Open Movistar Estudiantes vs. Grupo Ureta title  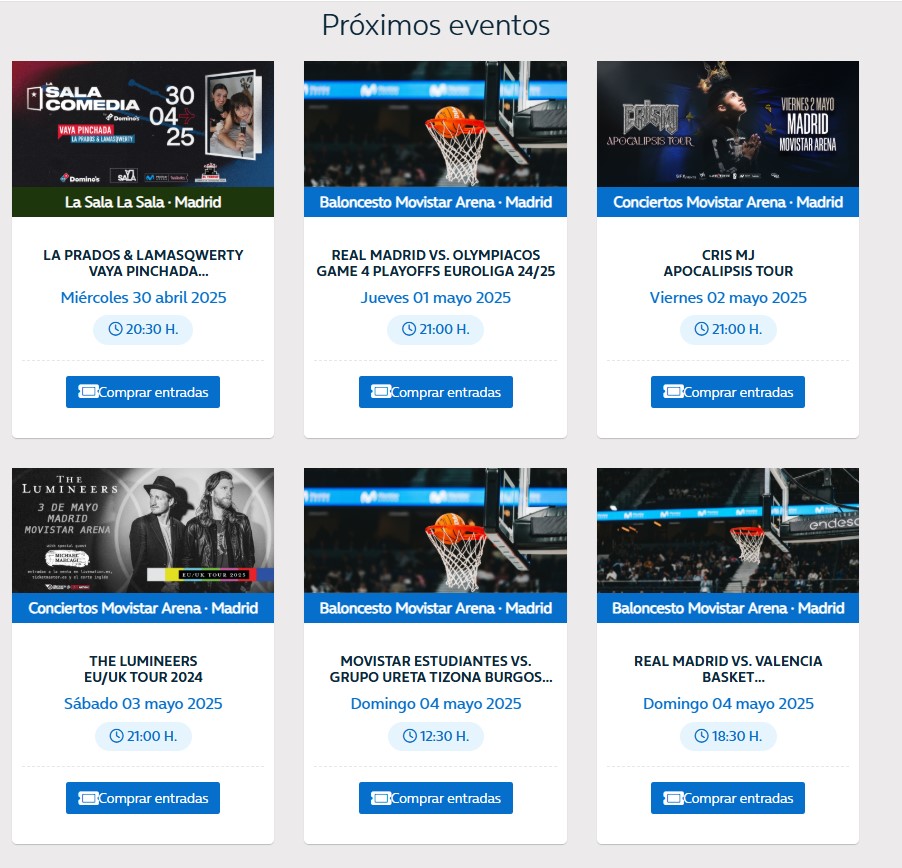[x=441, y=669]
